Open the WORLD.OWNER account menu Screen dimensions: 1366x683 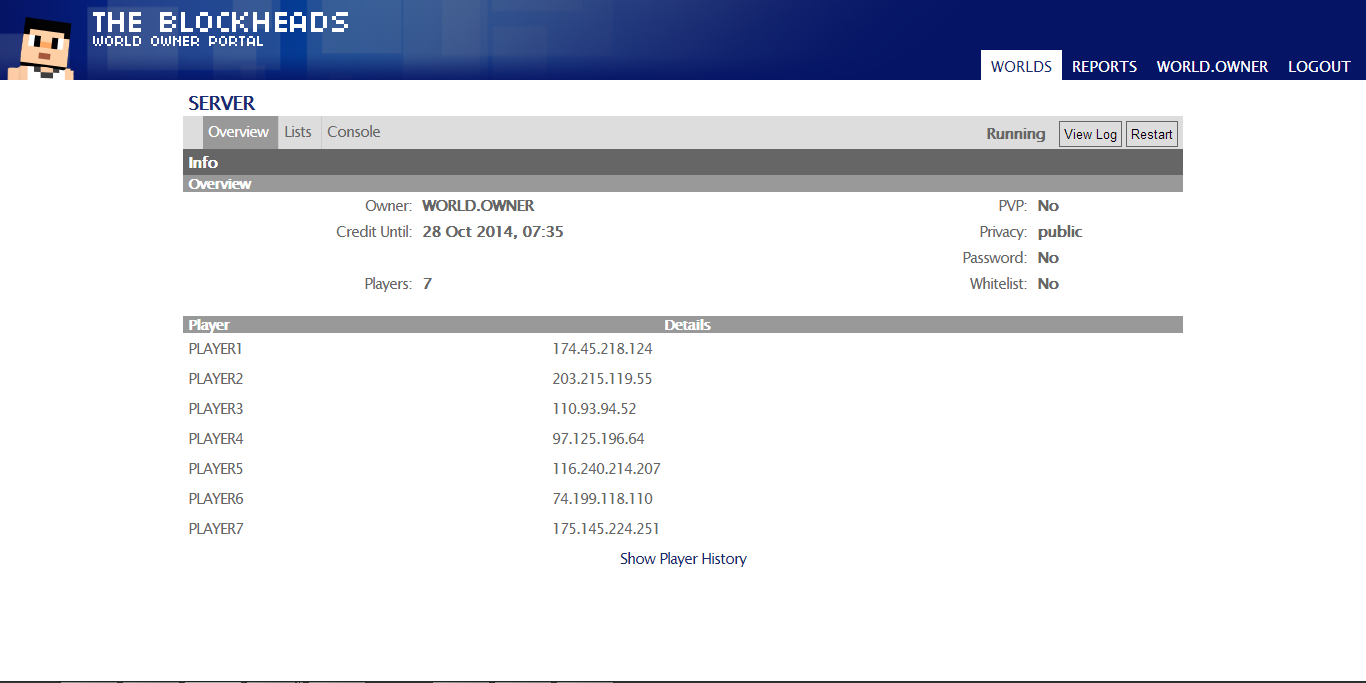click(x=1212, y=66)
